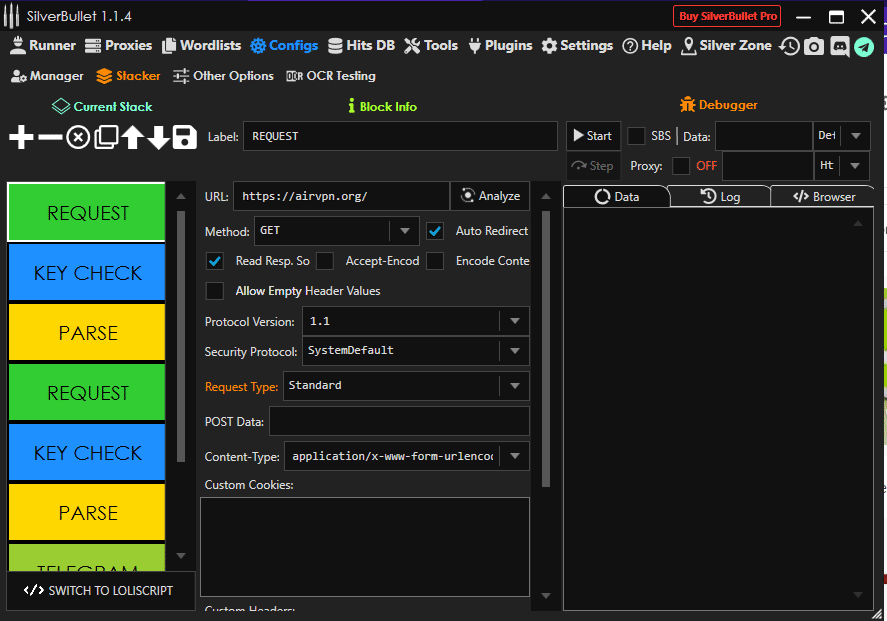Screen dimensions: 887x621
Task: Click the block stack scrollbar
Action: point(181,336)
